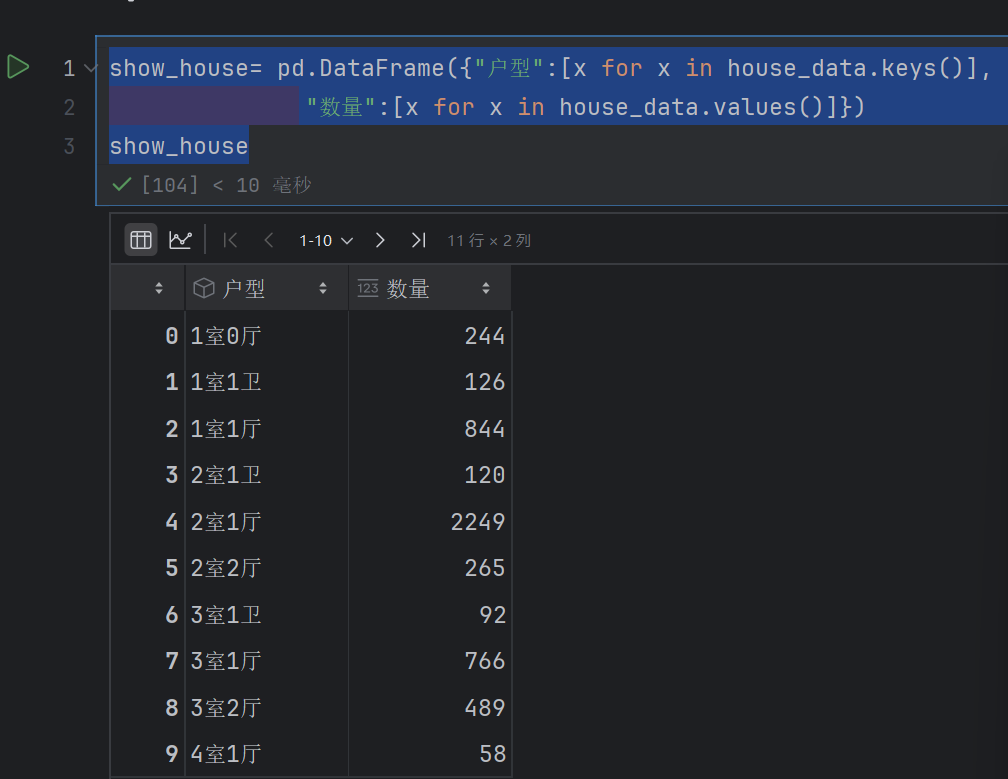Select the quantity value 244
1008x779 pixels.
click(485, 336)
